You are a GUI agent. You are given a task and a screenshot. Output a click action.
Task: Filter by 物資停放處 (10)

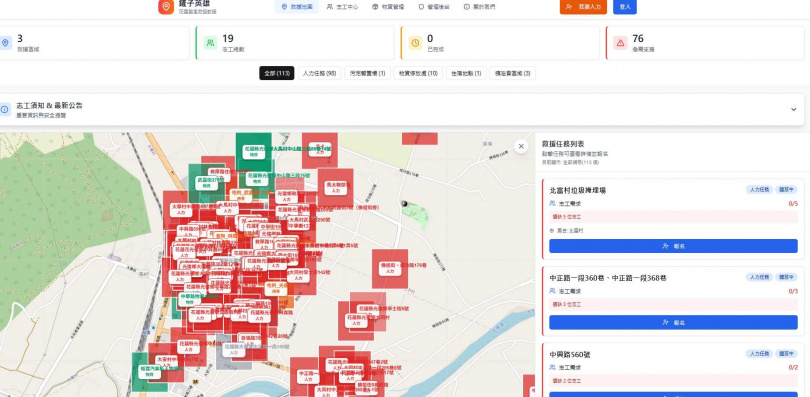point(418,73)
